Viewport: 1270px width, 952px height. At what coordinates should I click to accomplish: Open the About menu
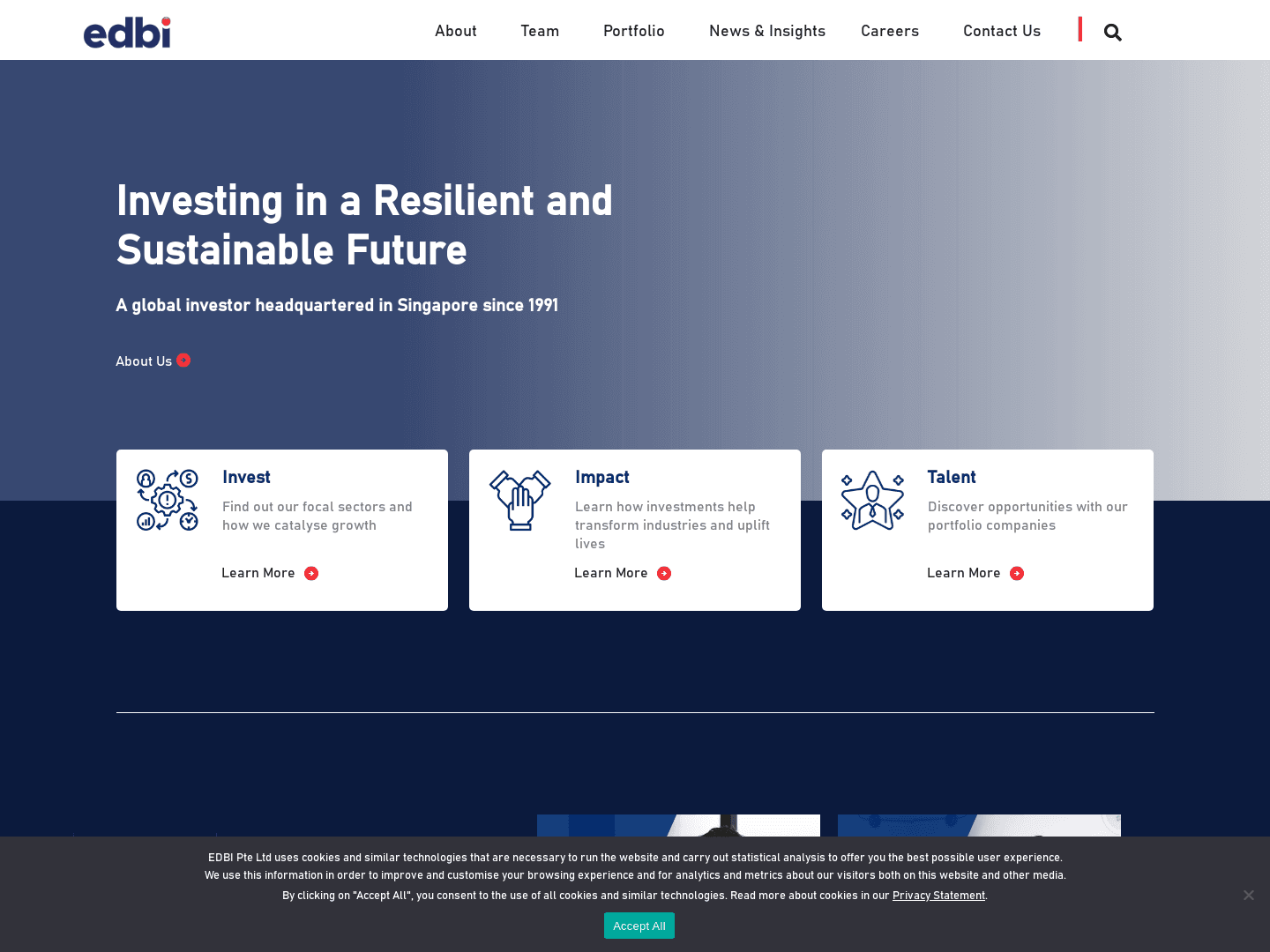click(x=455, y=31)
